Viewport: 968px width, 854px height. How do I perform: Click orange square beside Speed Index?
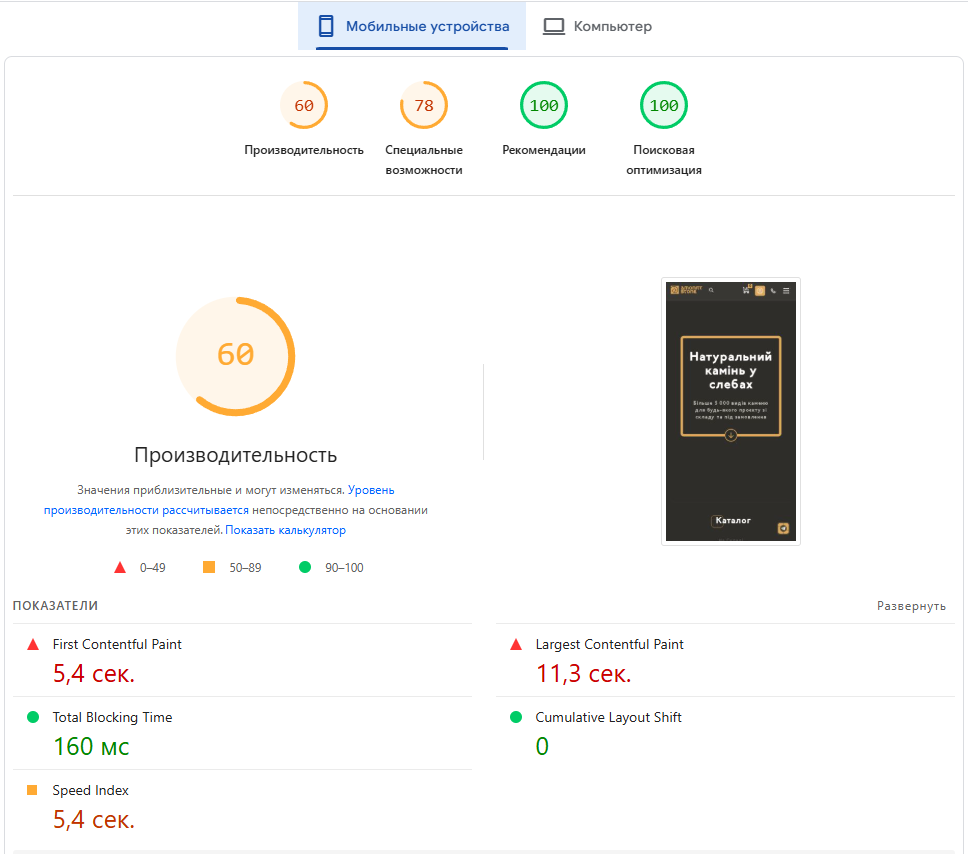pyautogui.click(x=32, y=790)
